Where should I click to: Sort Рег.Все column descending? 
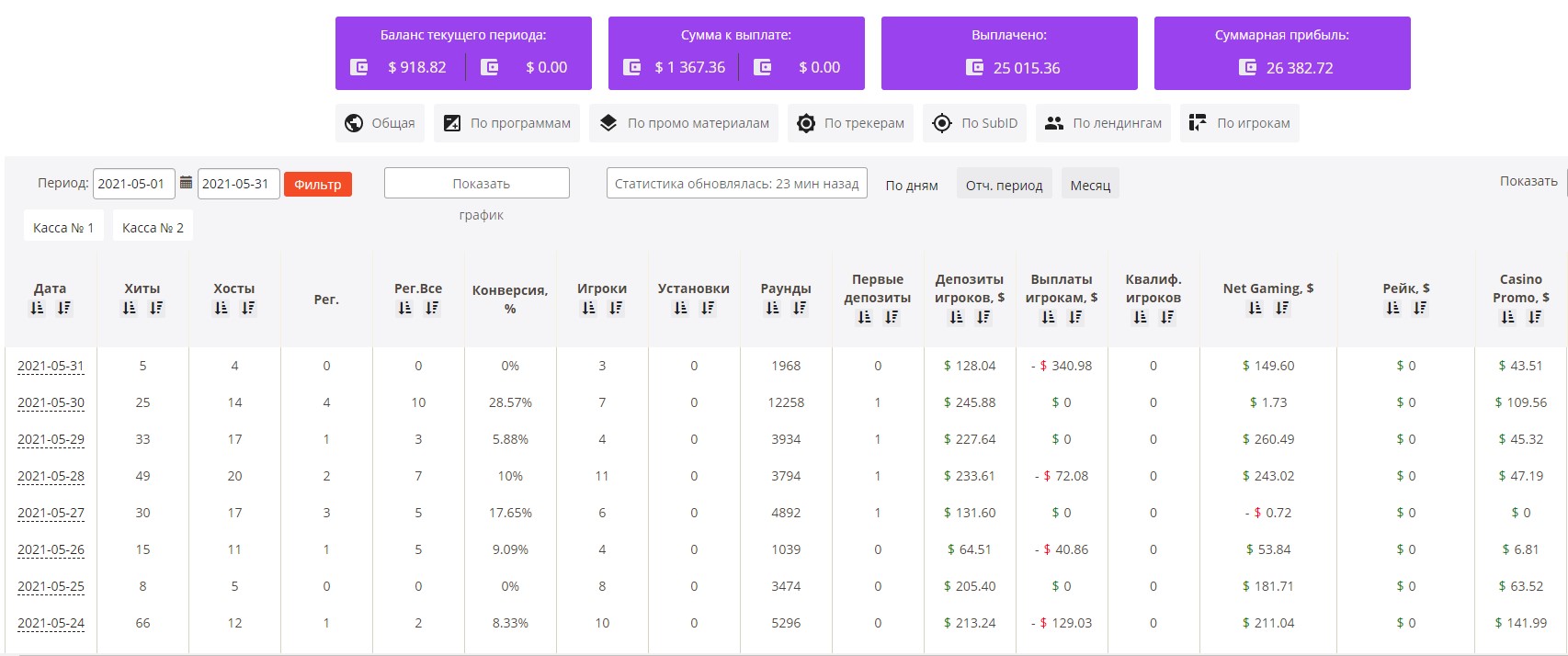(432, 308)
